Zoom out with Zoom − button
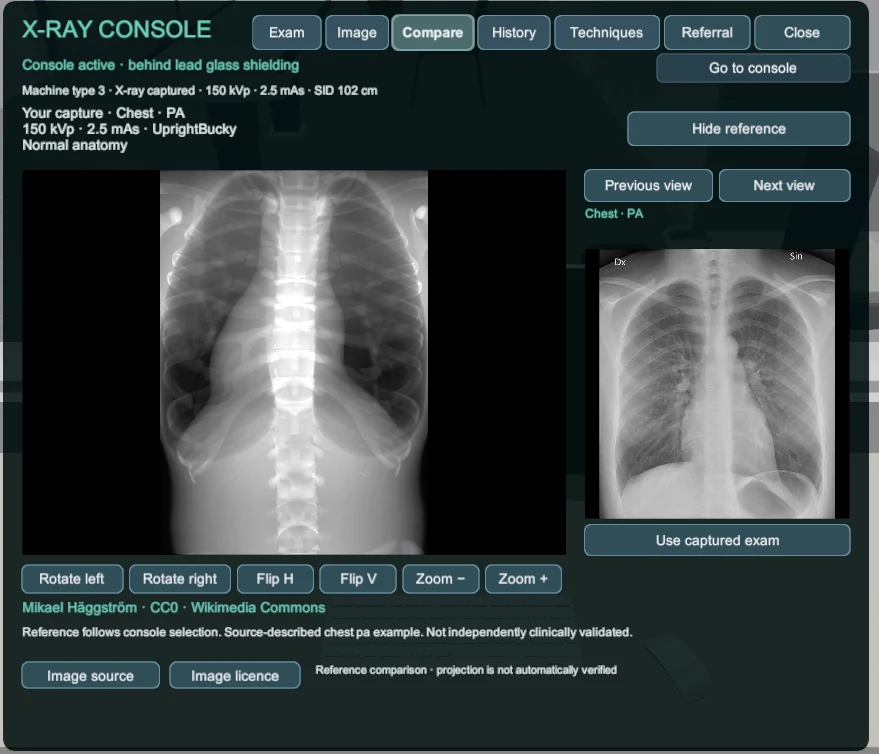Viewport: 879px width, 754px height. tap(441, 579)
